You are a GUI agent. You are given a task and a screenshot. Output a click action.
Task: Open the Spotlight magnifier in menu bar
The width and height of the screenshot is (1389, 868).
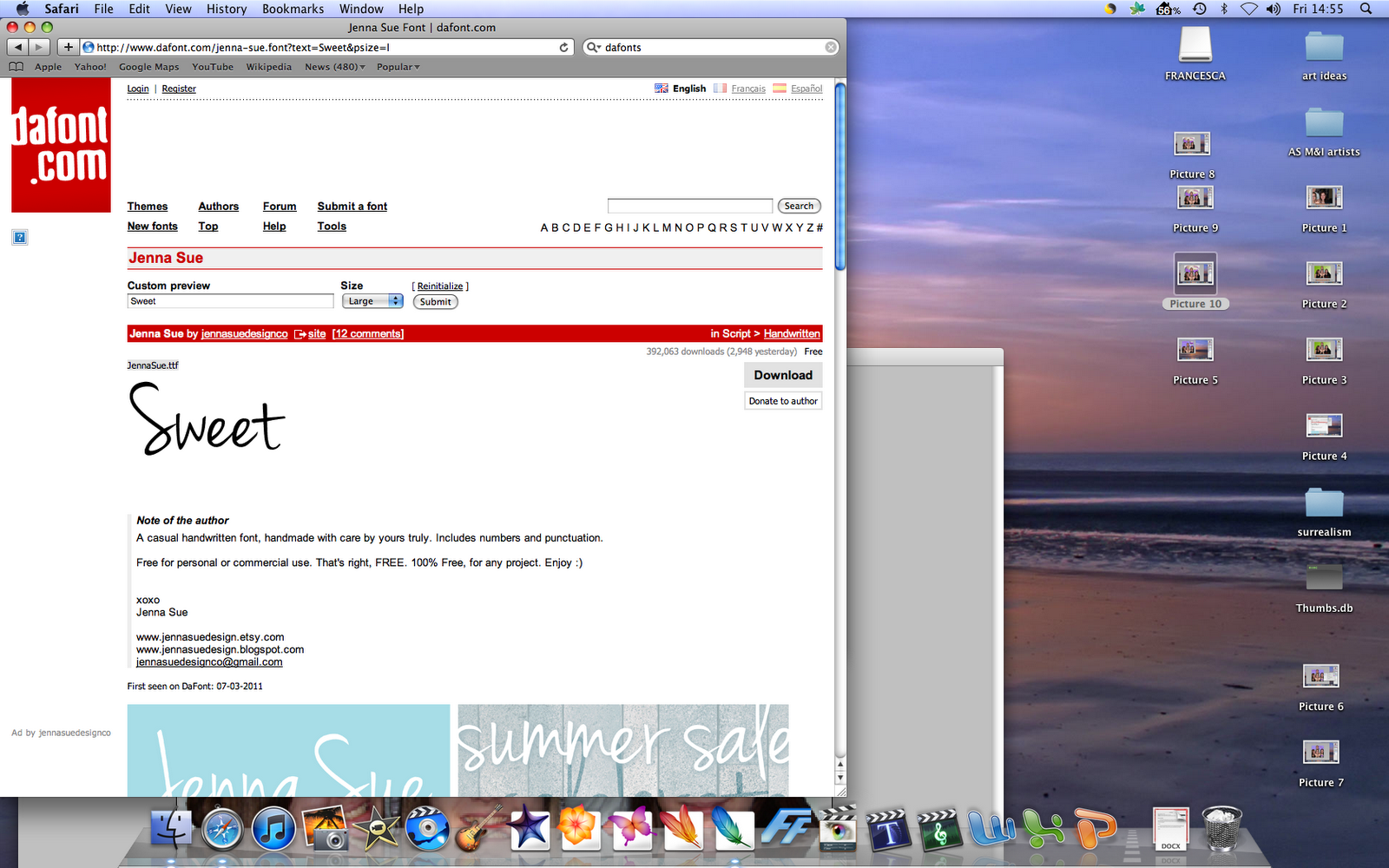point(1366,9)
